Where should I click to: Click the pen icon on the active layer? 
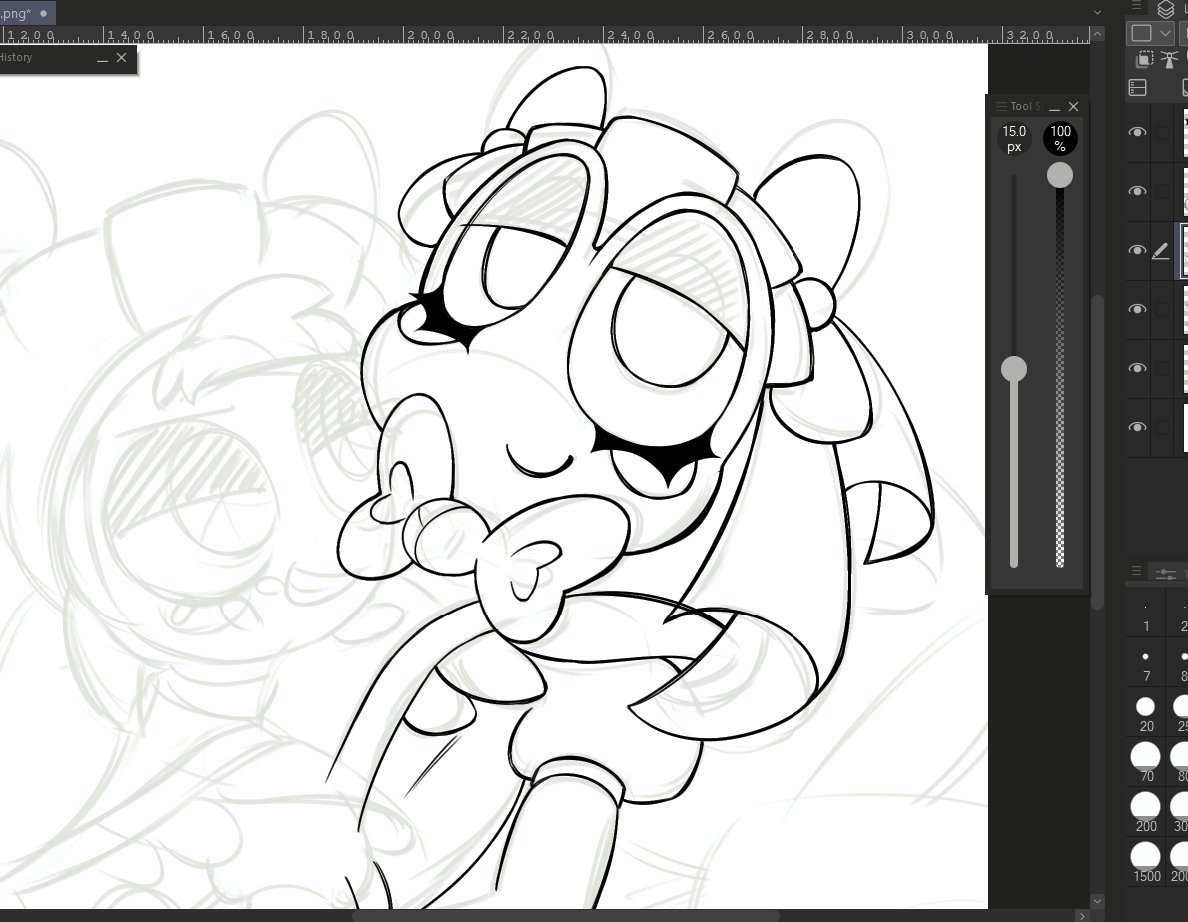pos(1160,251)
